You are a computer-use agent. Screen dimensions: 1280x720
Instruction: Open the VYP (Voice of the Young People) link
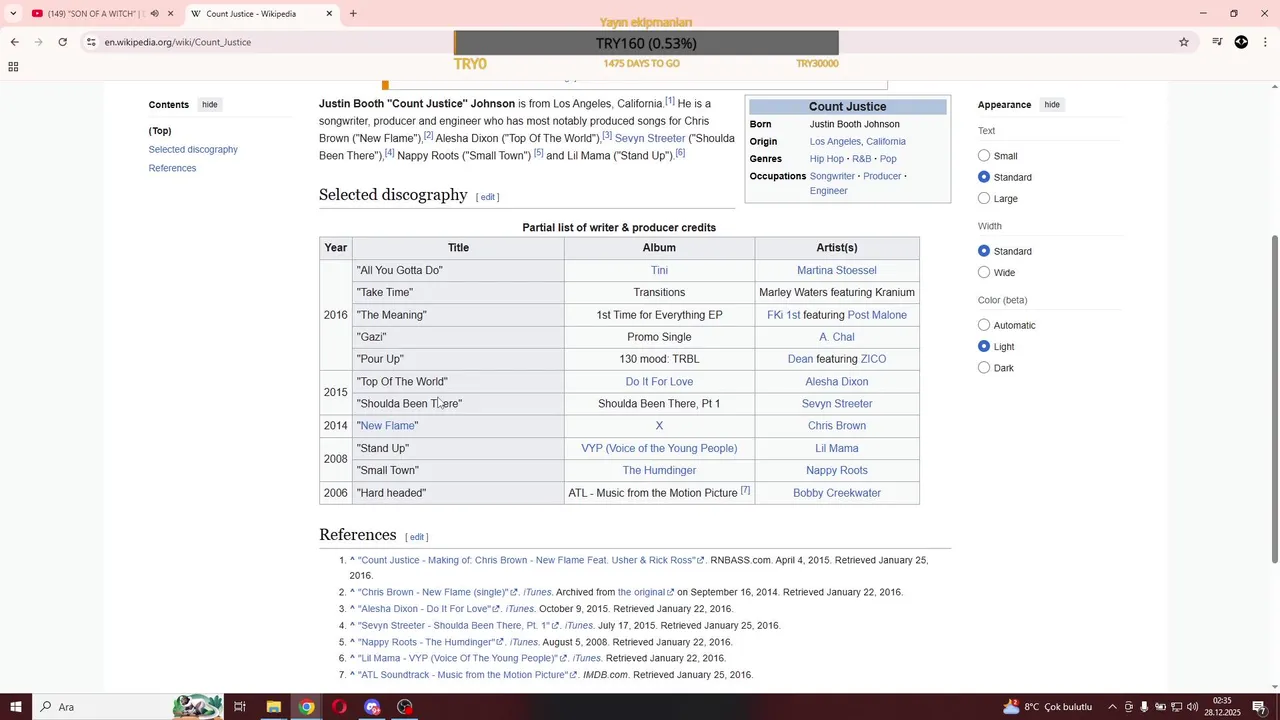point(659,448)
